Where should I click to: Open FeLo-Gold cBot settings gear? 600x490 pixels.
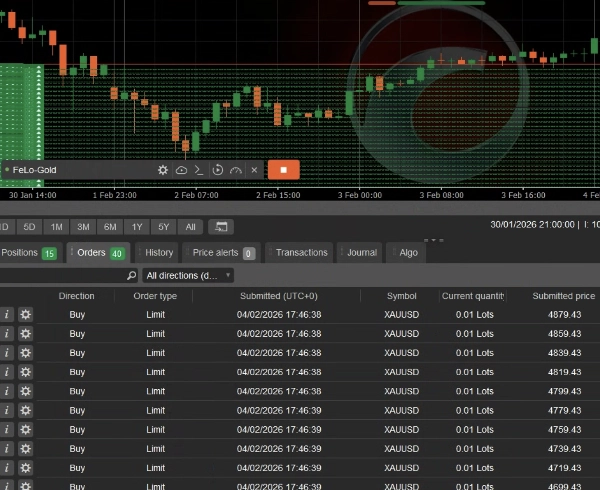pyautogui.click(x=163, y=170)
